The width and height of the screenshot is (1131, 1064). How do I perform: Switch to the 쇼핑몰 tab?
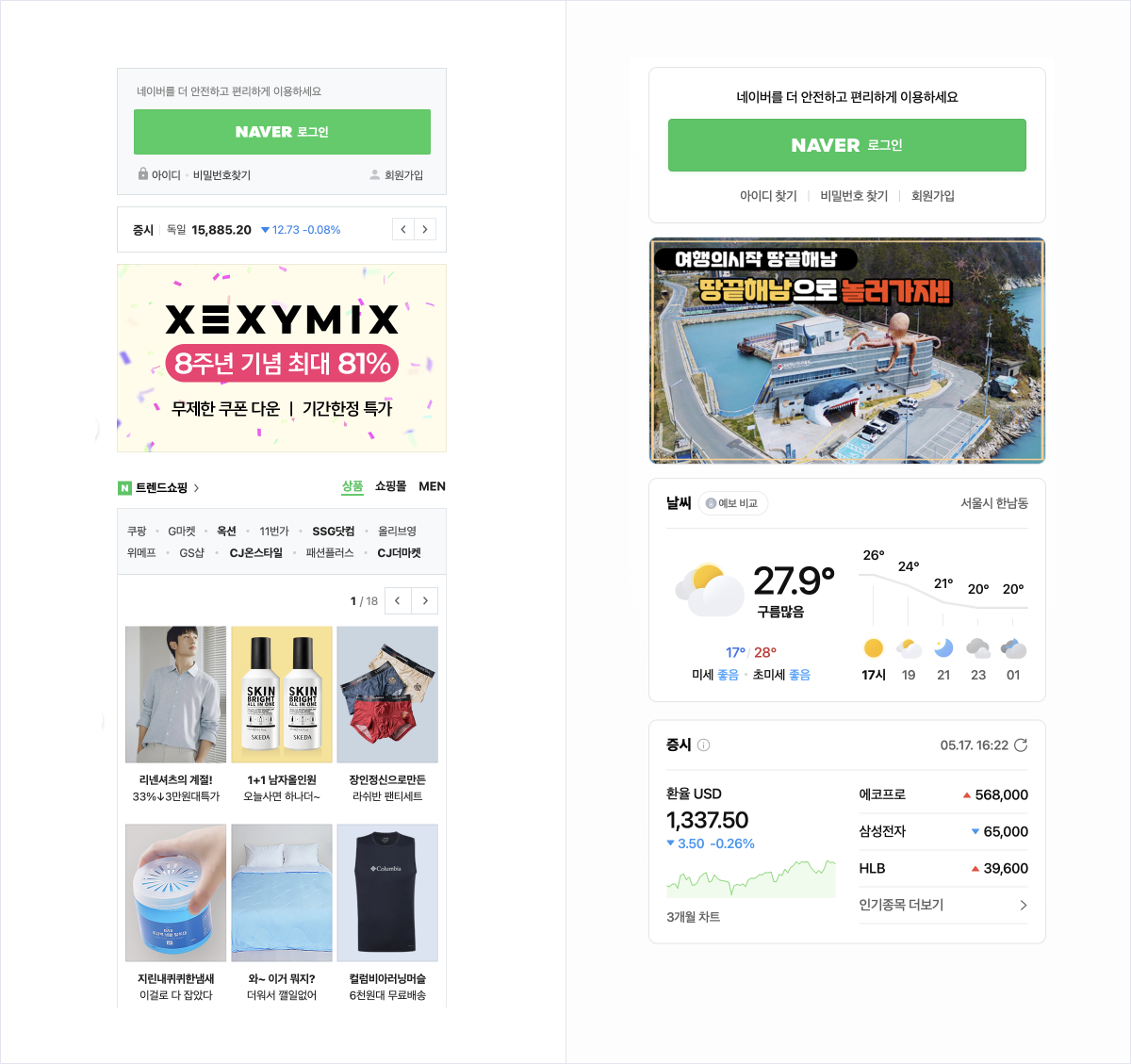pyautogui.click(x=390, y=486)
